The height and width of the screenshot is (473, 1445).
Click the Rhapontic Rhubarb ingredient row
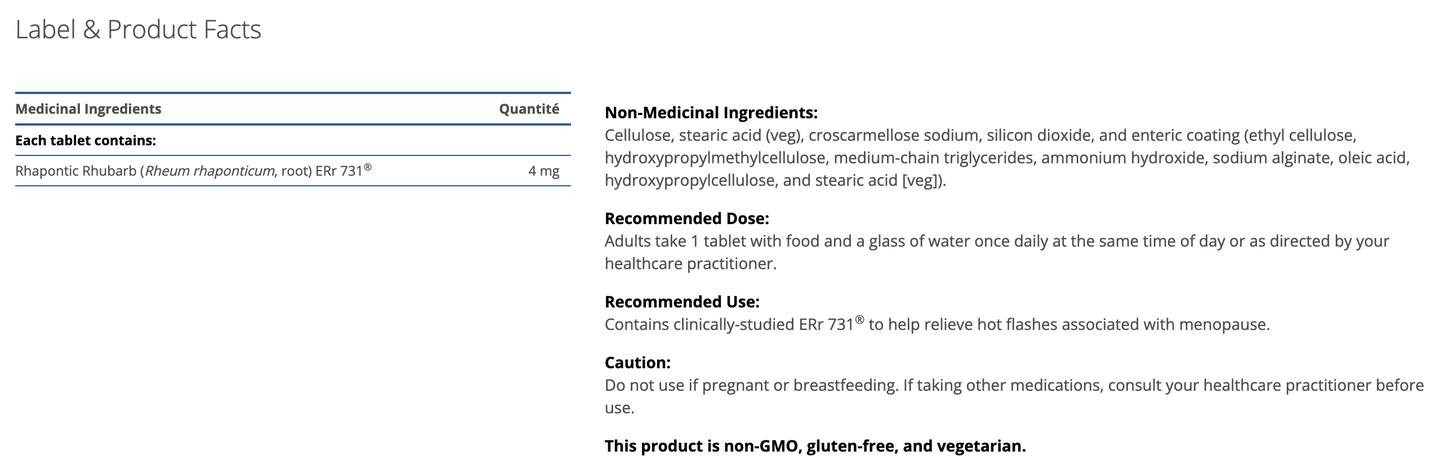(193, 171)
